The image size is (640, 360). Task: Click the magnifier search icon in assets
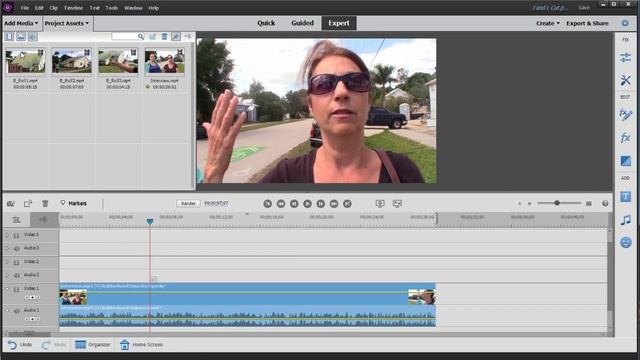tap(141, 37)
